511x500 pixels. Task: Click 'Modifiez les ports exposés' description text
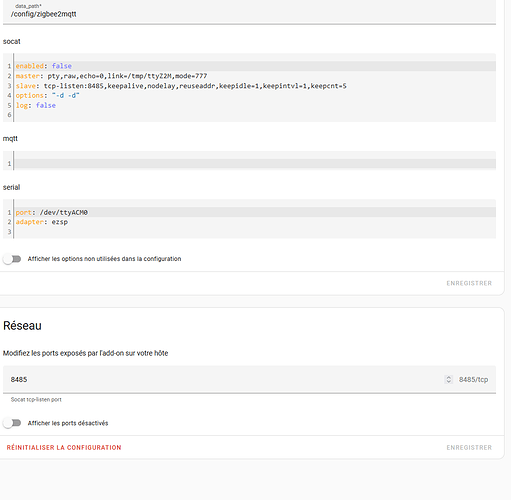pos(85,353)
